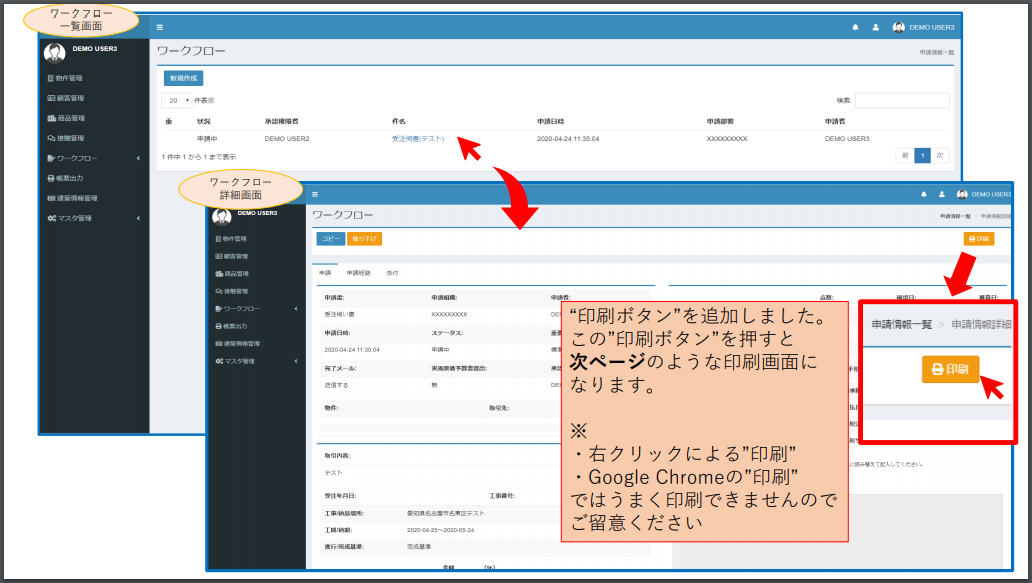Open 接触管理 from the sidebar
Image resolution: width=1032 pixels, height=583 pixels.
click(64, 137)
